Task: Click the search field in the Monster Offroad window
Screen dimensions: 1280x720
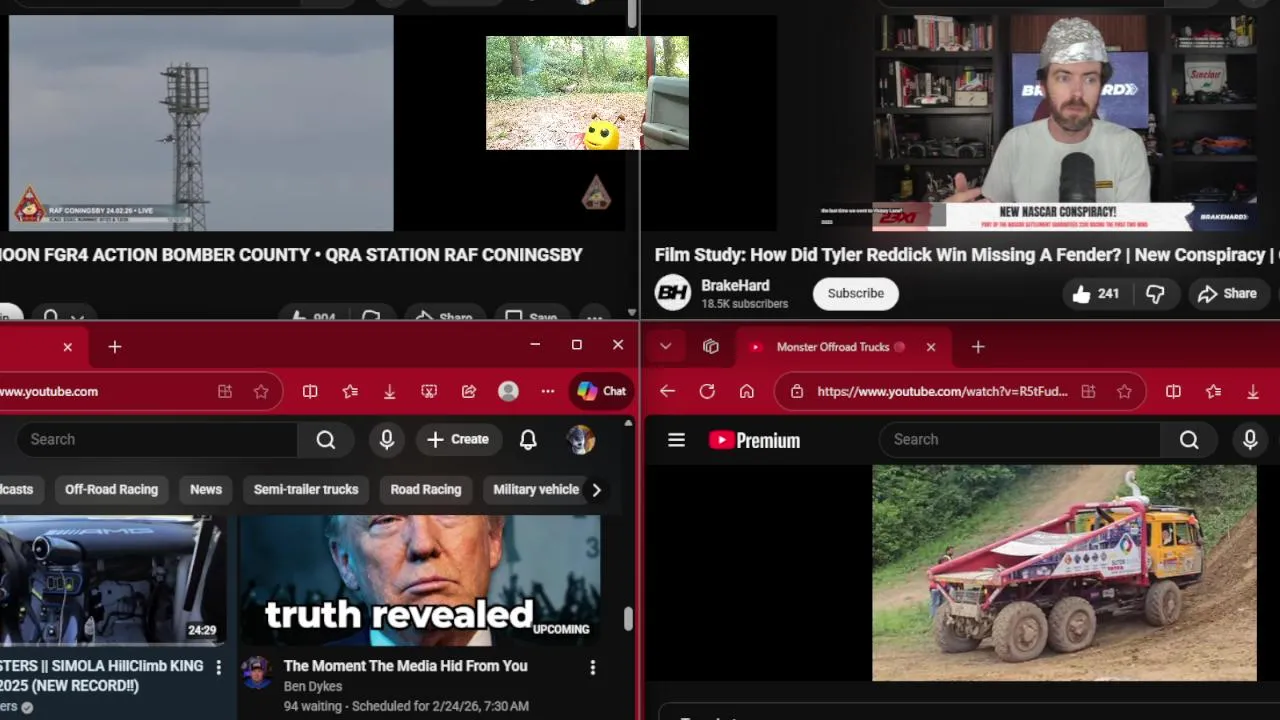Action: 1020,439
